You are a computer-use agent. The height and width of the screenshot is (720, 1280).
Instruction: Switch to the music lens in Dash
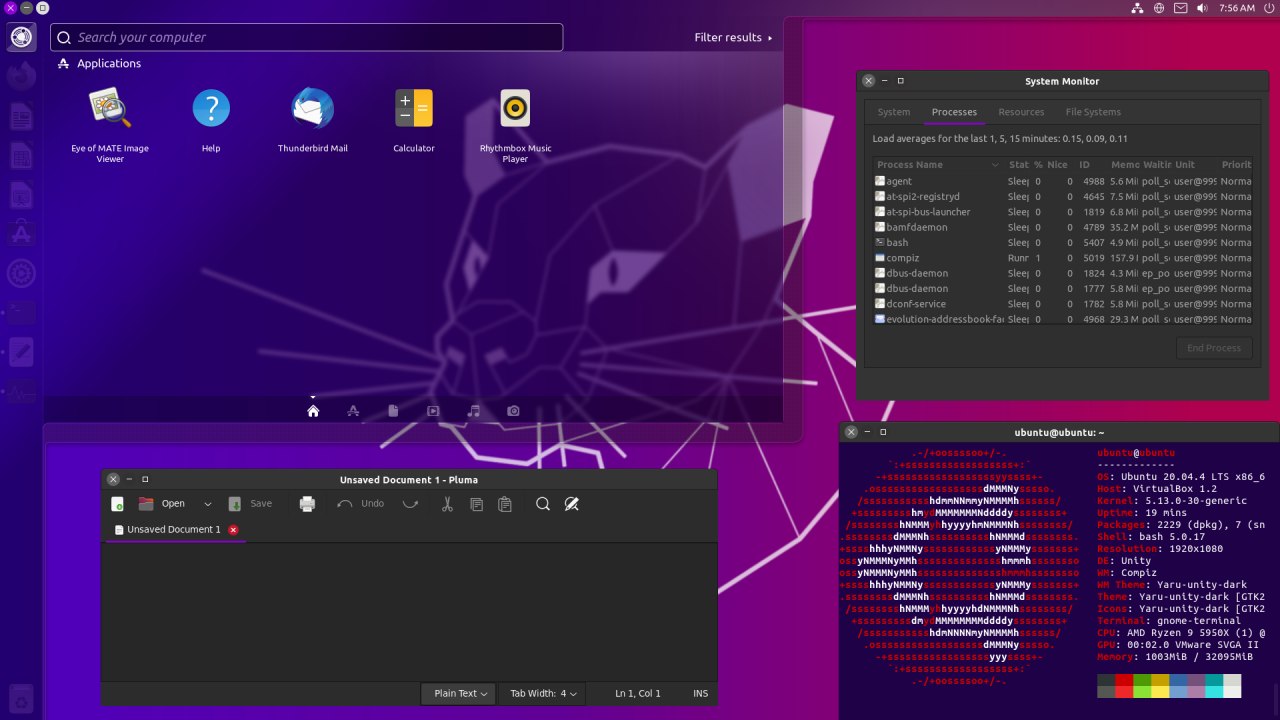click(474, 411)
